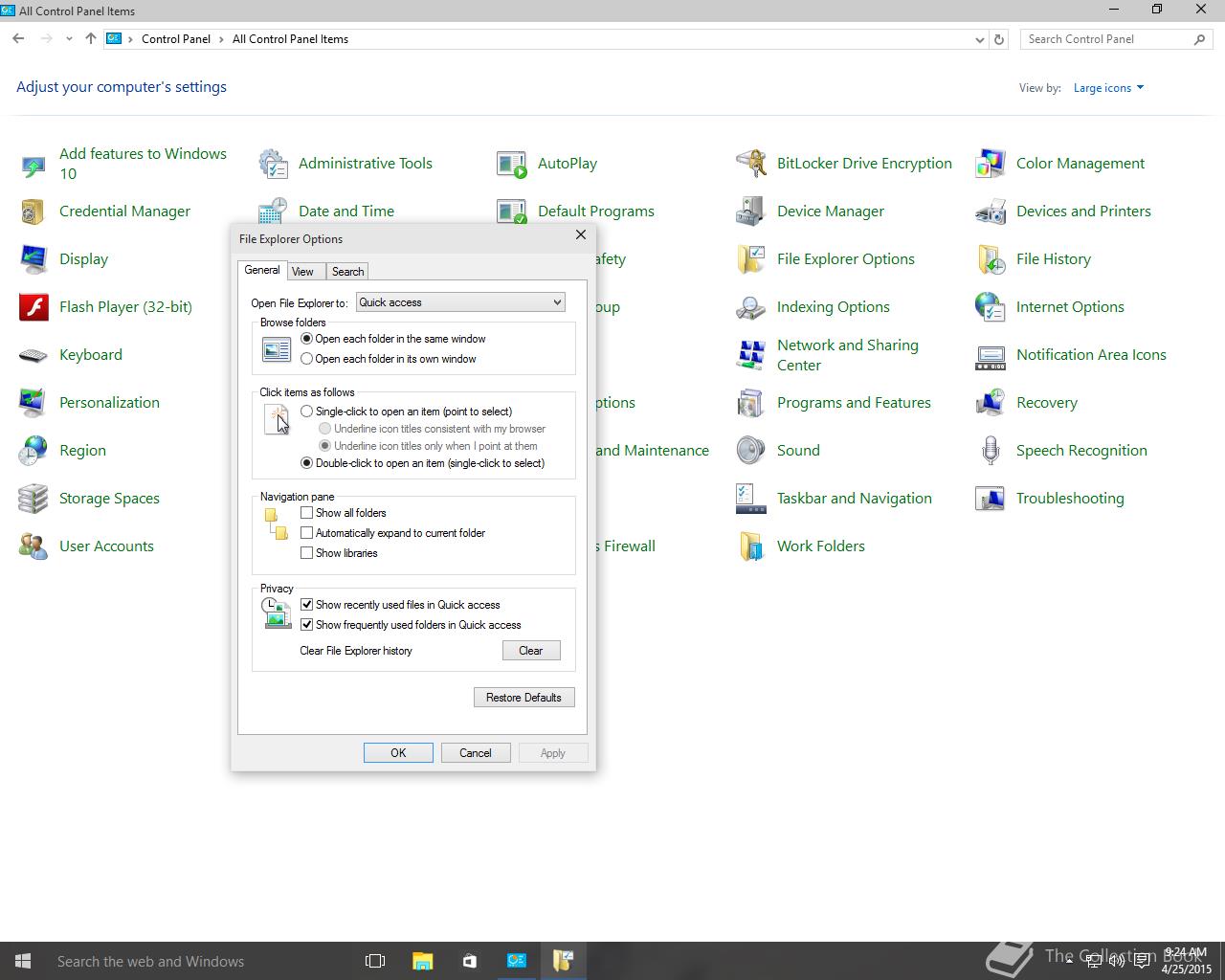Image resolution: width=1225 pixels, height=980 pixels.
Task: Open the View by Large icons dropdown
Action: click(x=1108, y=88)
